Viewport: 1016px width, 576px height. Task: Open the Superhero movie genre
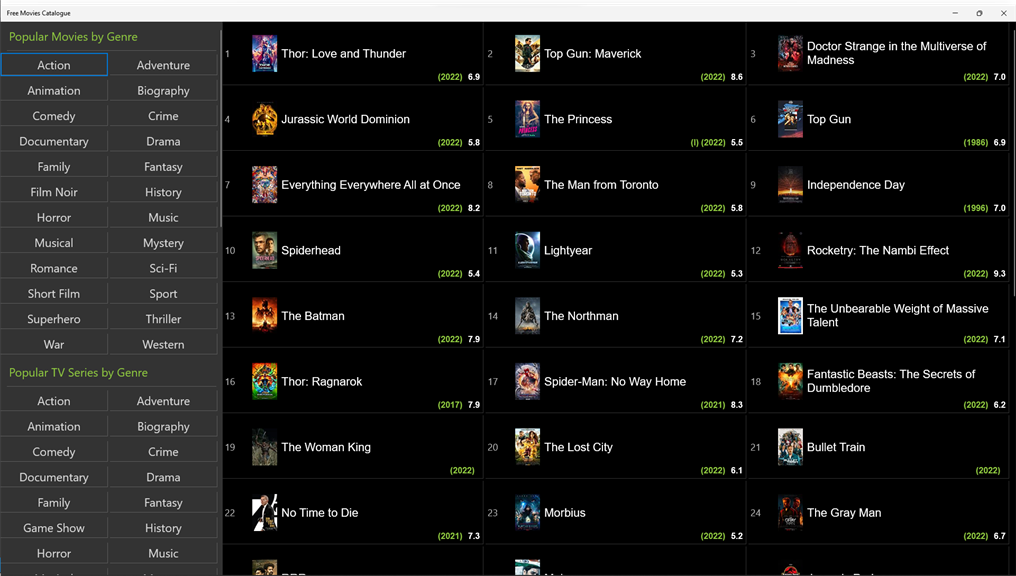click(54, 319)
